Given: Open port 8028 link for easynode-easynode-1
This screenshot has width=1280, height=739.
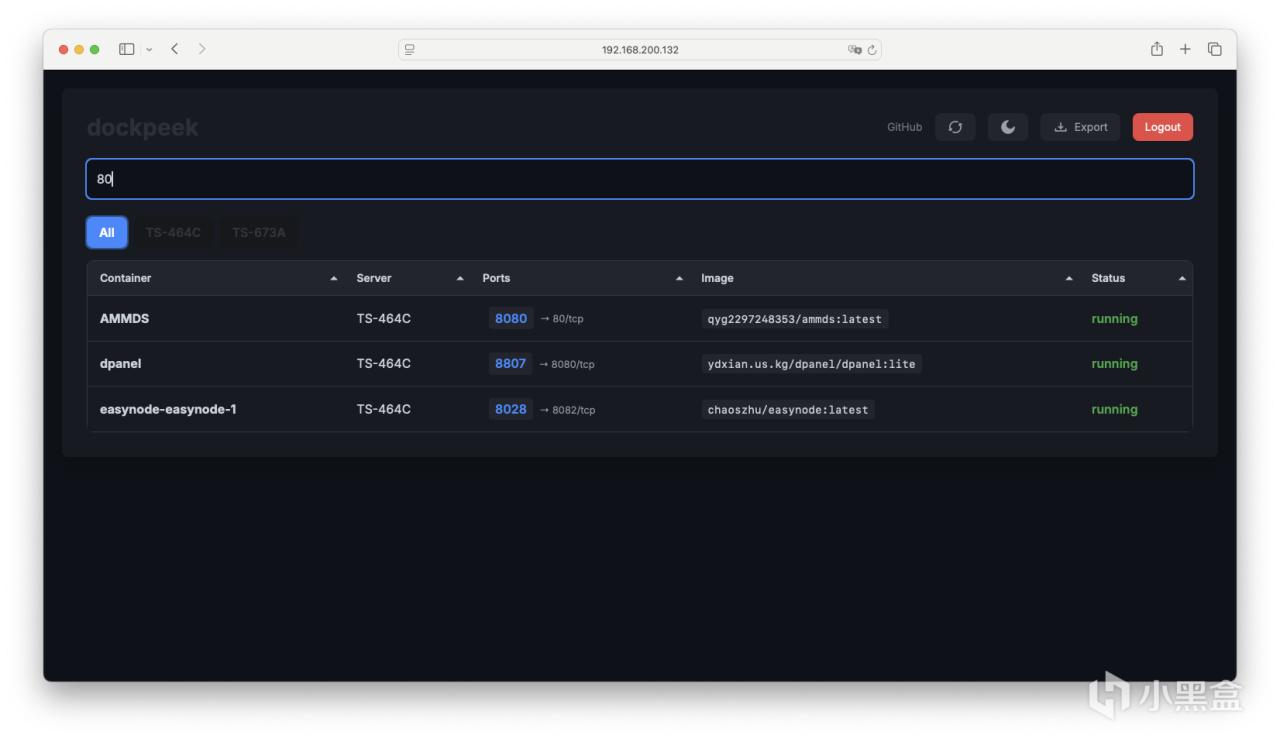Looking at the screenshot, I should click(x=510, y=409).
